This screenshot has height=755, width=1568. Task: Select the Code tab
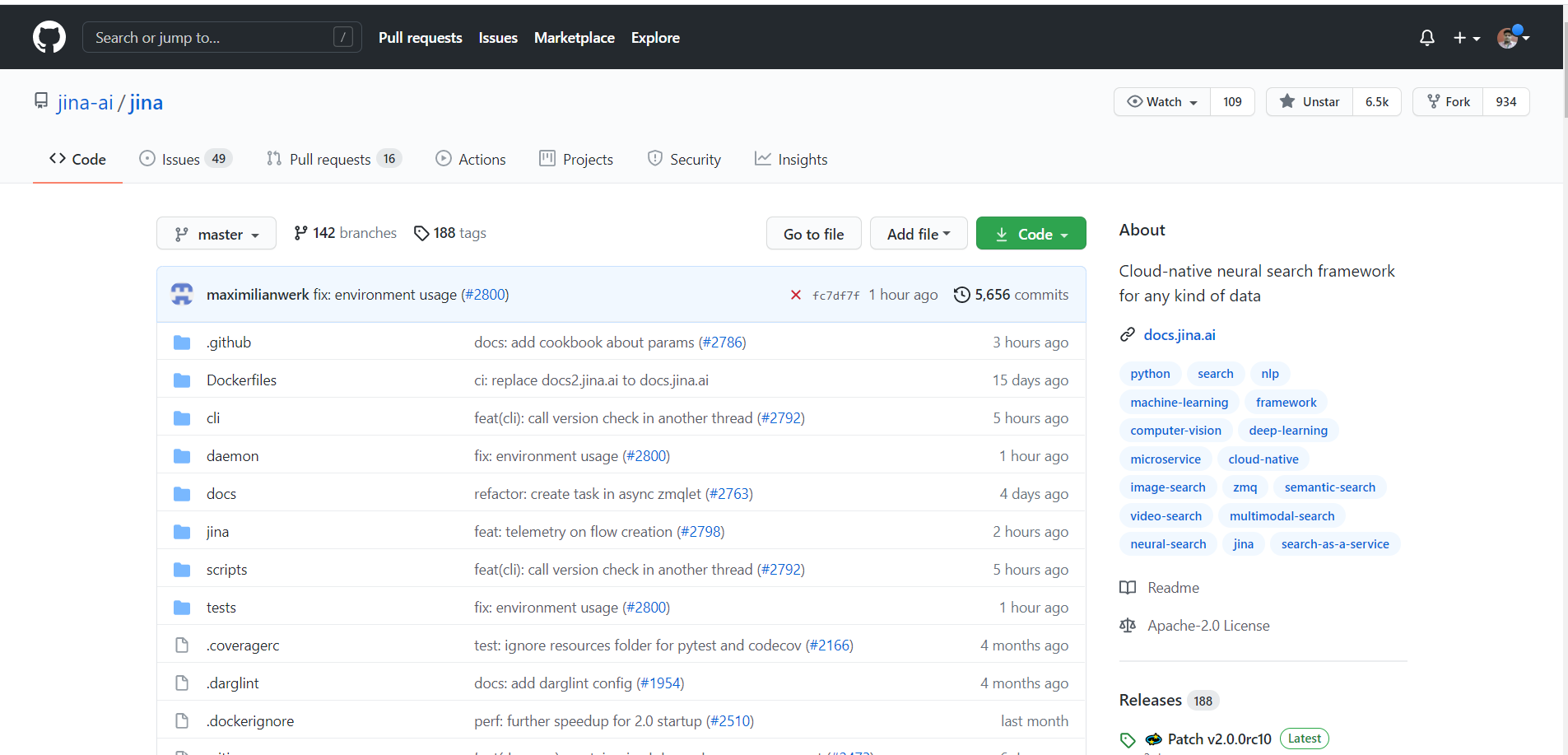[77, 160]
